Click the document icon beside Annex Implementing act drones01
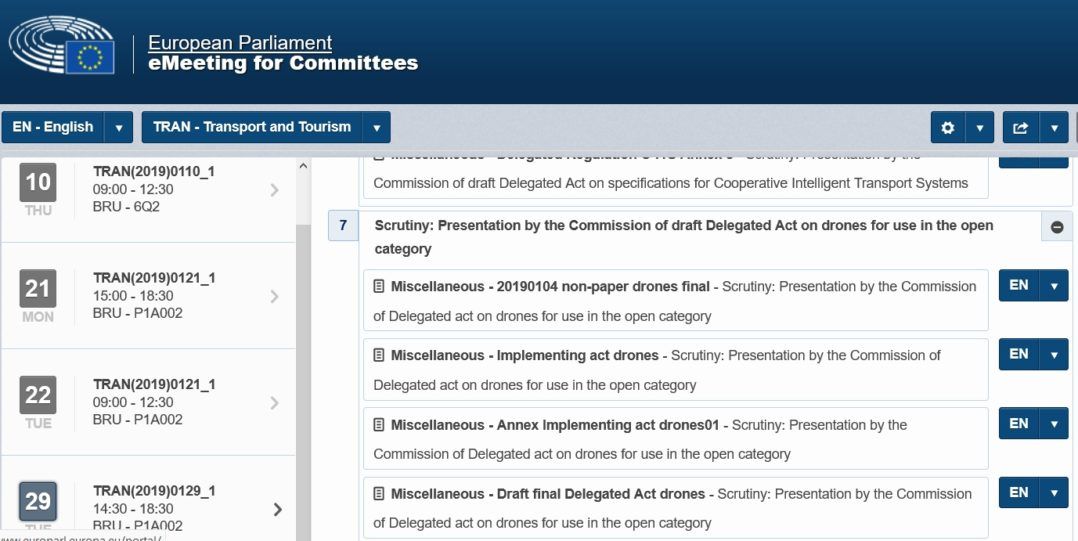The width and height of the screenshot is (1078, 541). (379, 425)
